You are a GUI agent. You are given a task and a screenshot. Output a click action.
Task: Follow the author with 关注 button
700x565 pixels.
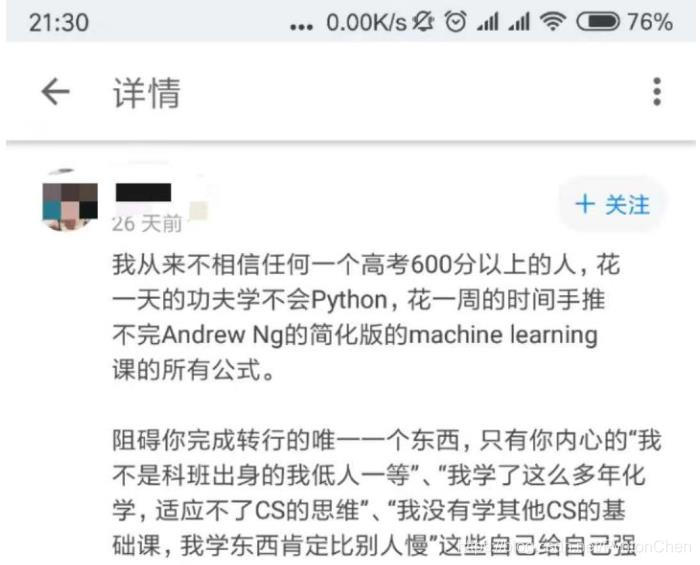click(612, 205)
